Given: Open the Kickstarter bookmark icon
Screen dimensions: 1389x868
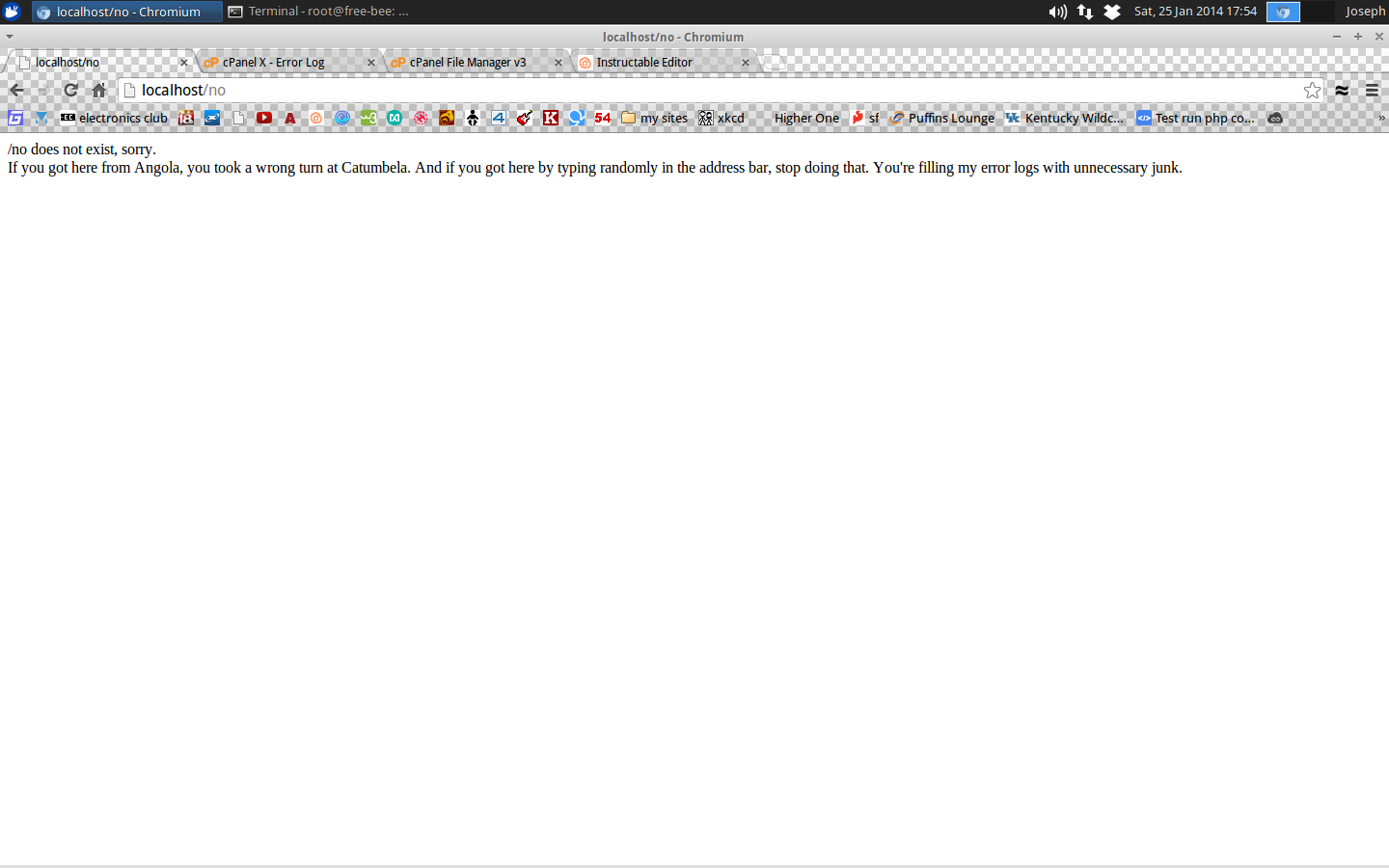Looking at the screenshot, I should click(550, 118).
